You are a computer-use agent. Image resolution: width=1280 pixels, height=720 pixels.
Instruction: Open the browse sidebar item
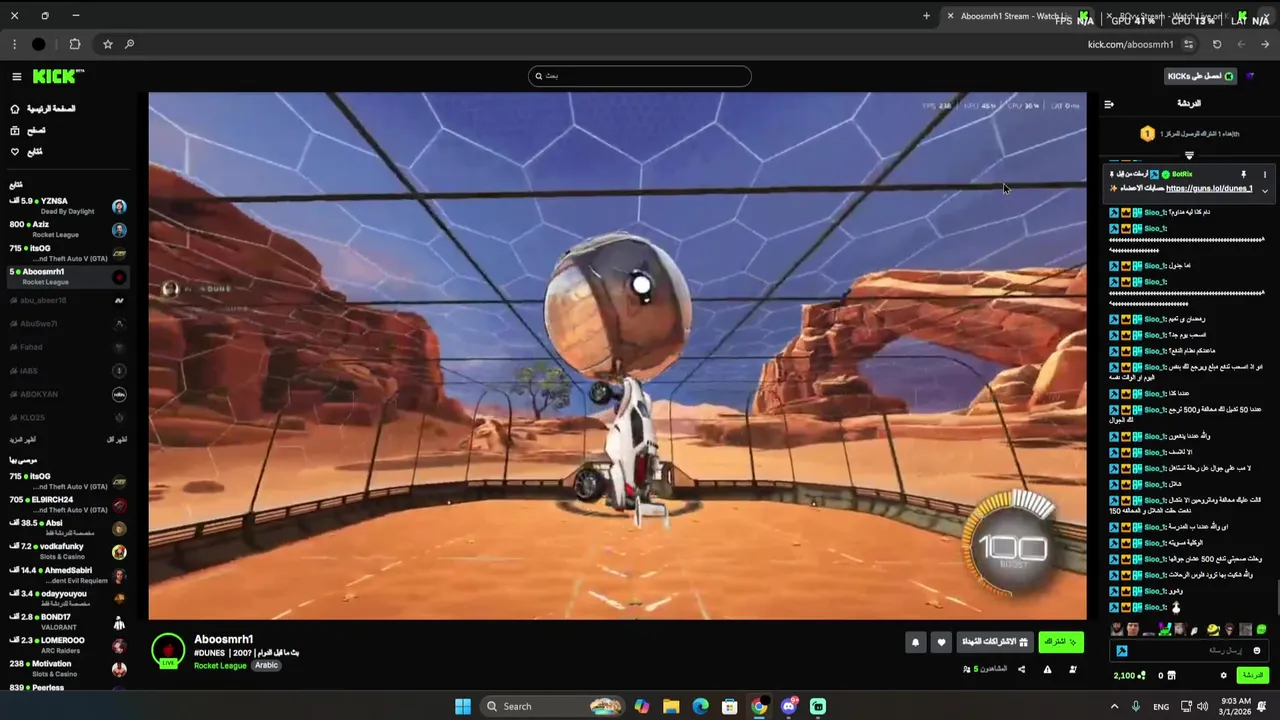(28, 130)
